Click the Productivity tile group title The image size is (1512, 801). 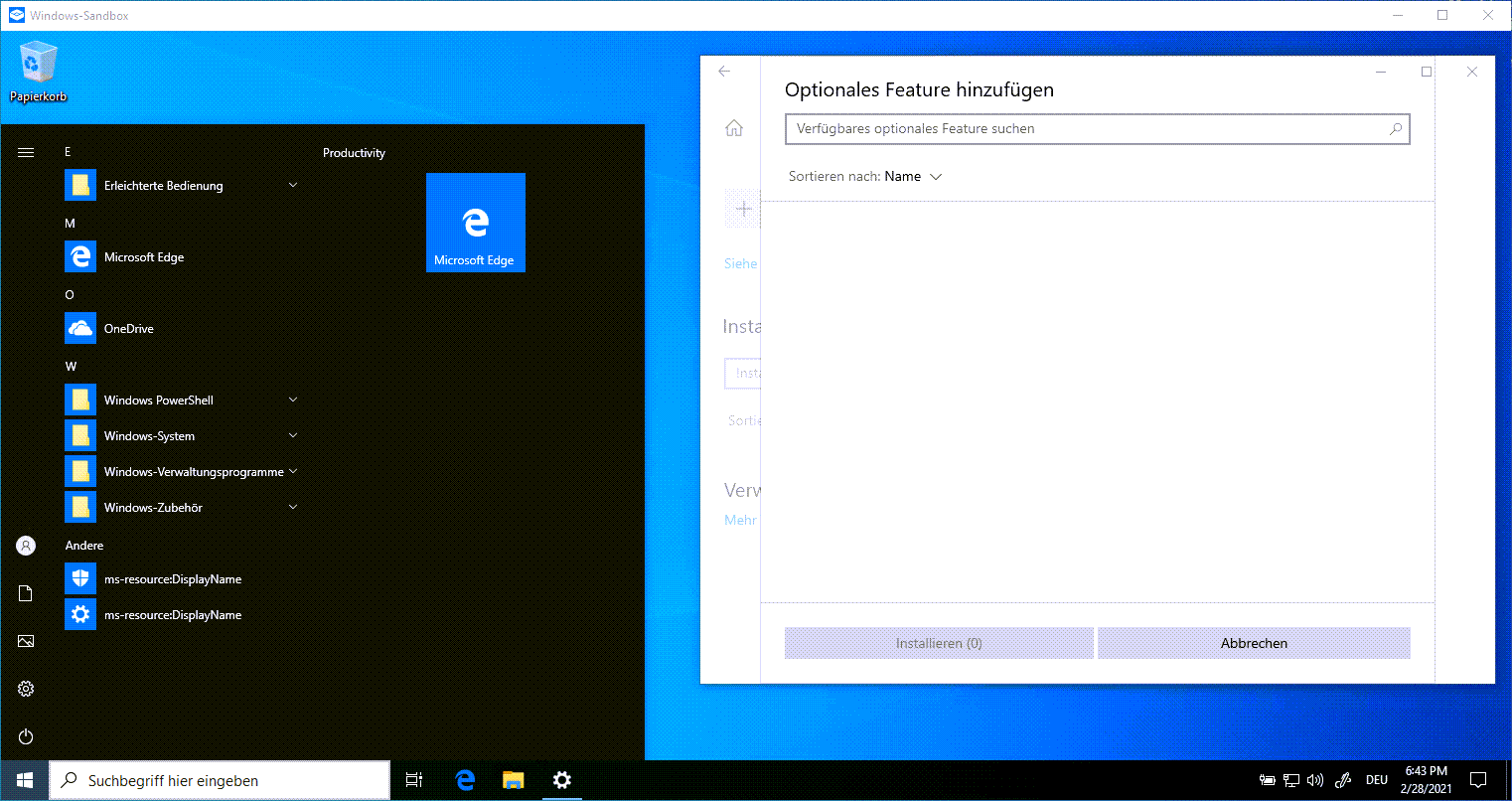point(354,153)
